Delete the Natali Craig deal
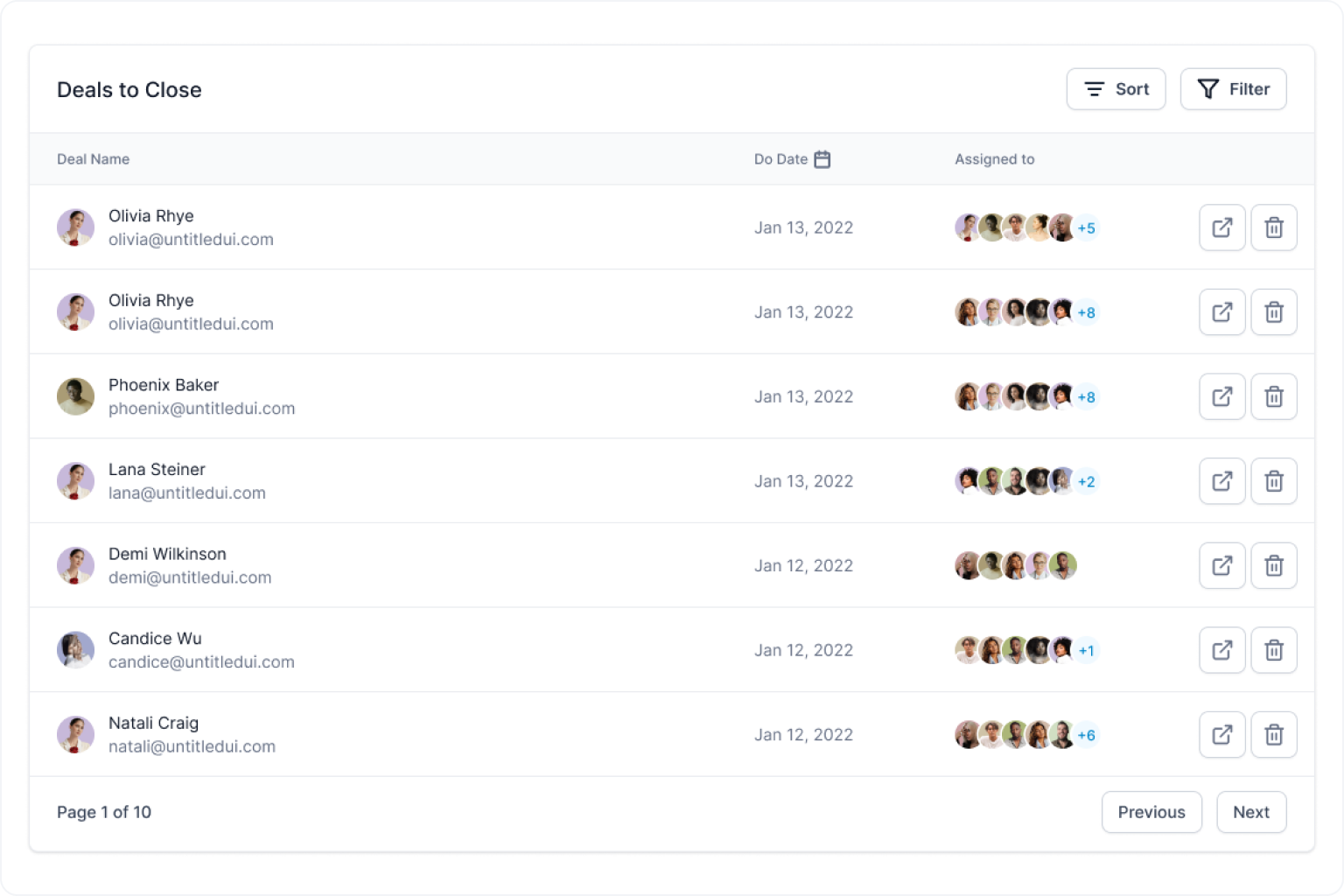The height and width of the screenshot is (896, 1344). 1273,735
